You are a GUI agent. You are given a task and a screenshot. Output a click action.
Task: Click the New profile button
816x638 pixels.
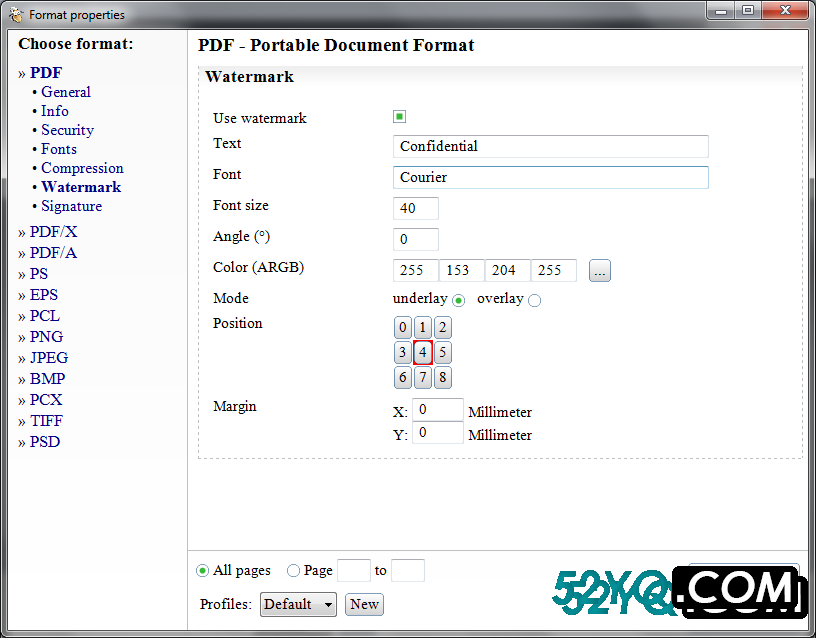click(x=364, y=604)
